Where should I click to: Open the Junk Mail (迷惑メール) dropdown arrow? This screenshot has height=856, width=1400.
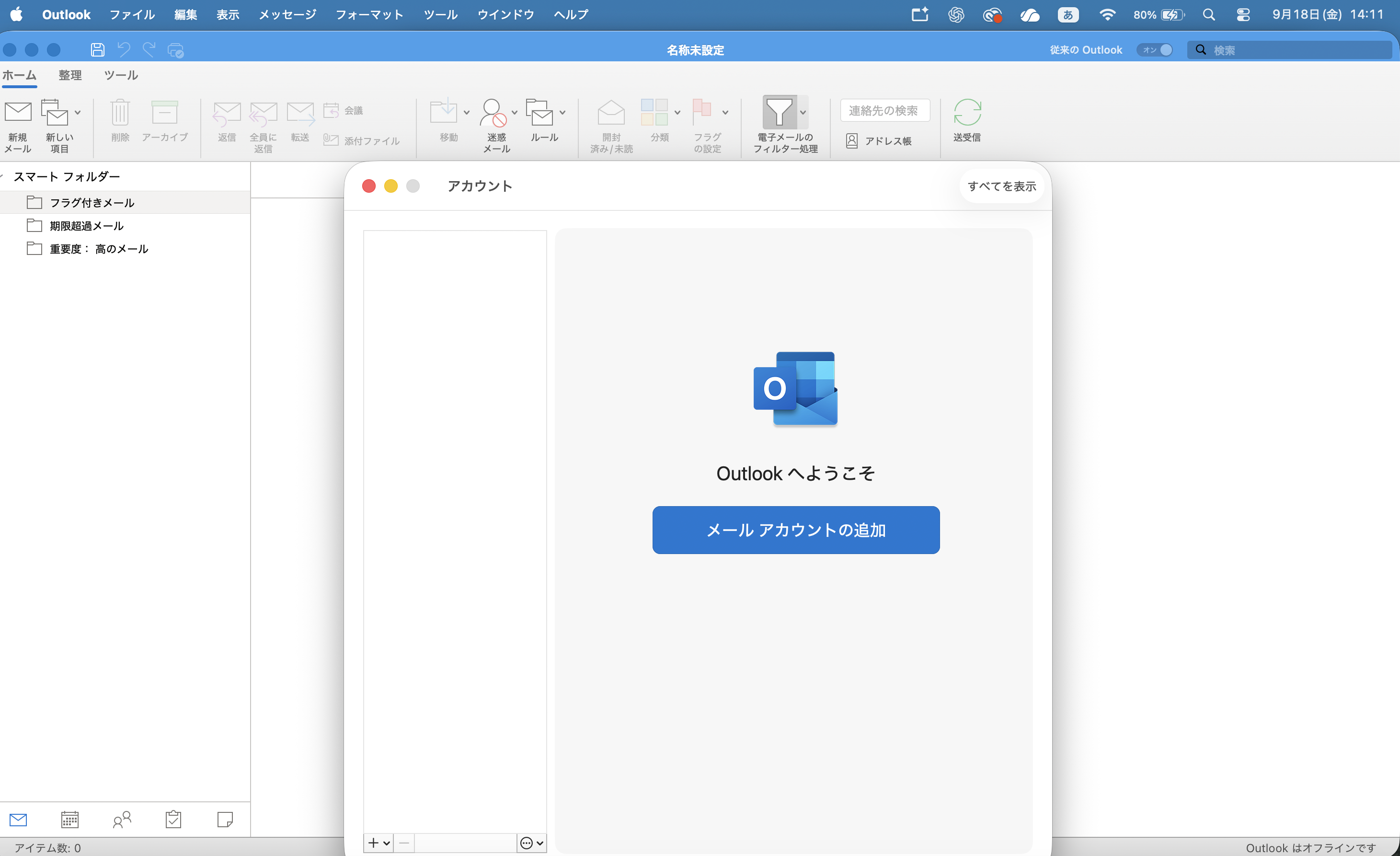[x=514, y=113]
